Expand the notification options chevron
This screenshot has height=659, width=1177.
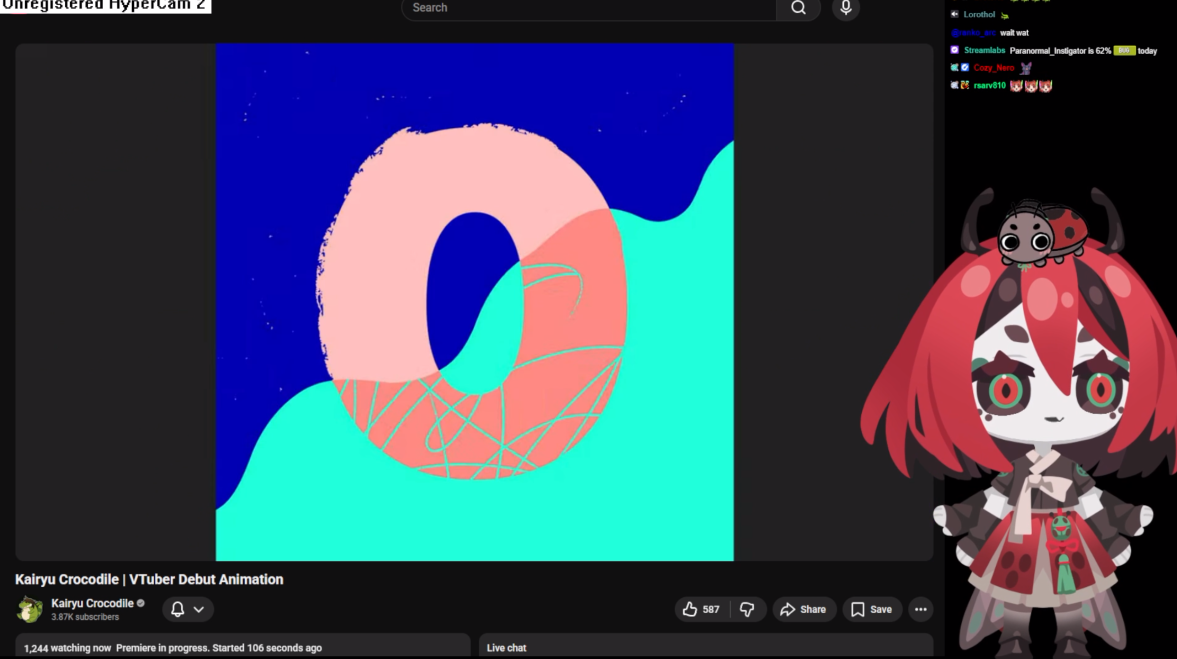[199, 609]
